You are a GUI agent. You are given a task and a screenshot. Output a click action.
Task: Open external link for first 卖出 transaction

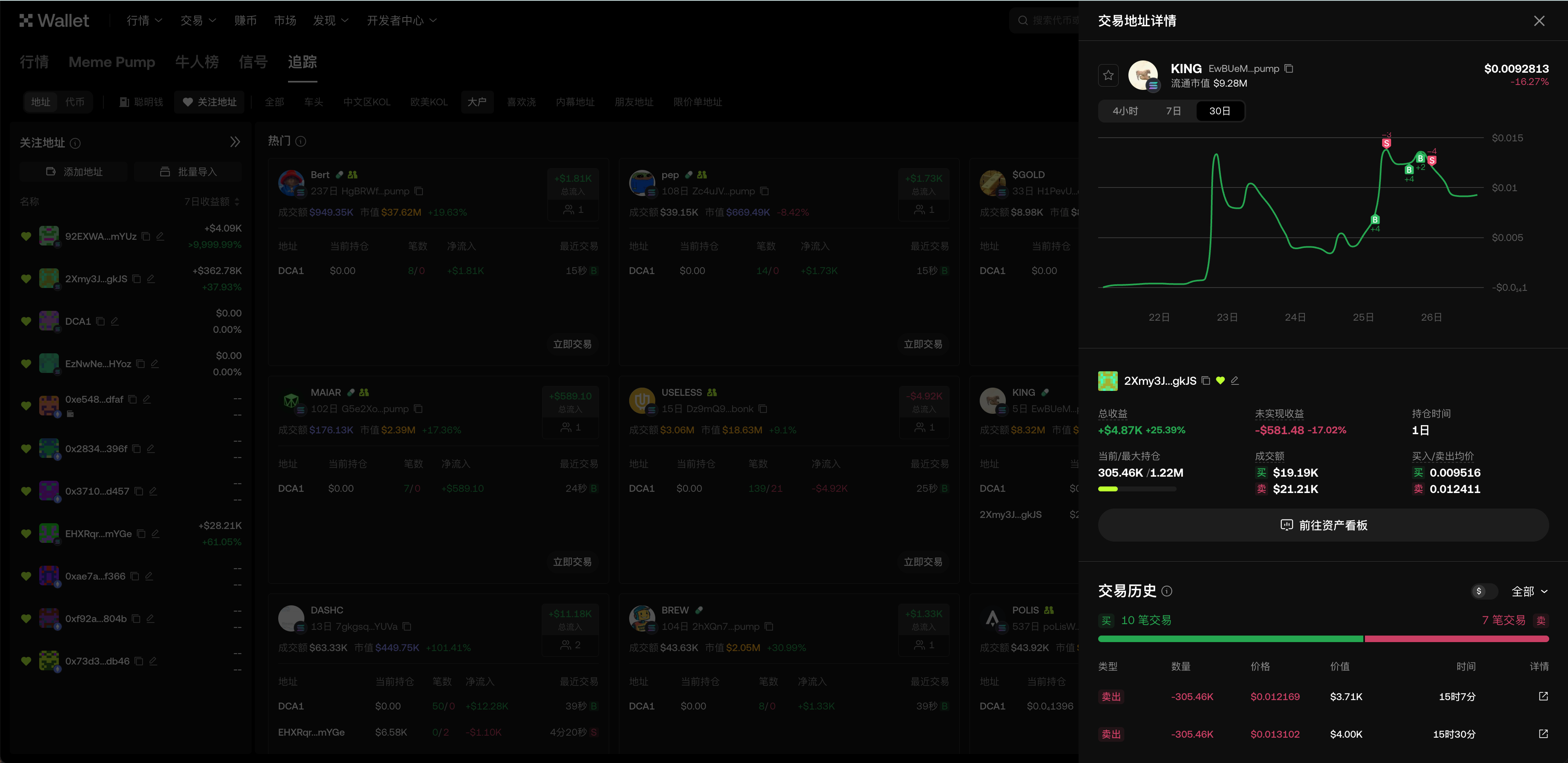(1543, 697)
